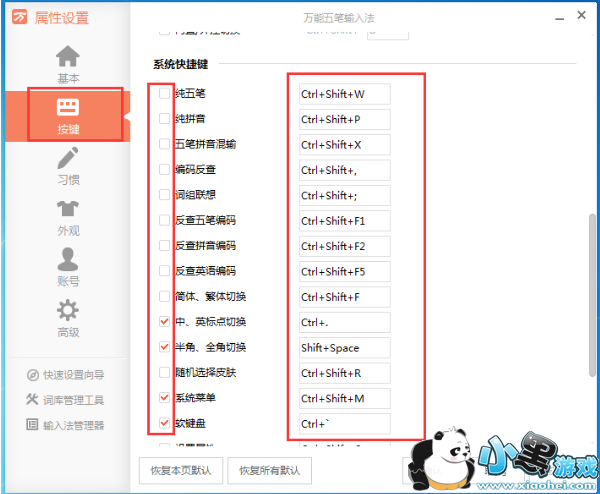
Task: Click the tools icon next to 词库管理工具
Action: click(x=32, y=399)
